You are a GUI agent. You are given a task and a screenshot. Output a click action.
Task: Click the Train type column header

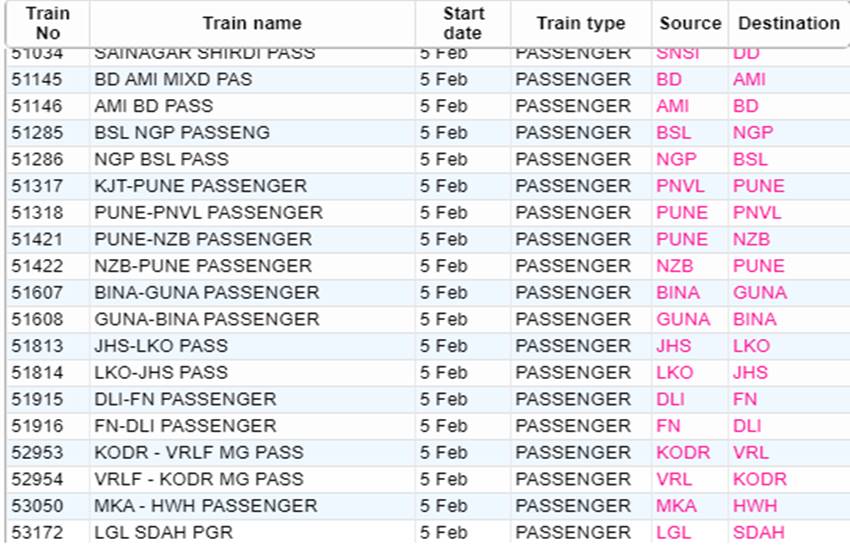click(581, 23)
